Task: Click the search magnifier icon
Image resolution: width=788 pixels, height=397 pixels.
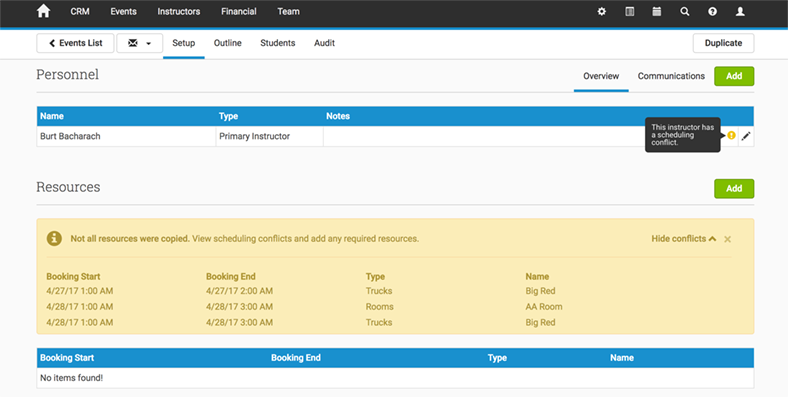Action: (x=684, y=12)
